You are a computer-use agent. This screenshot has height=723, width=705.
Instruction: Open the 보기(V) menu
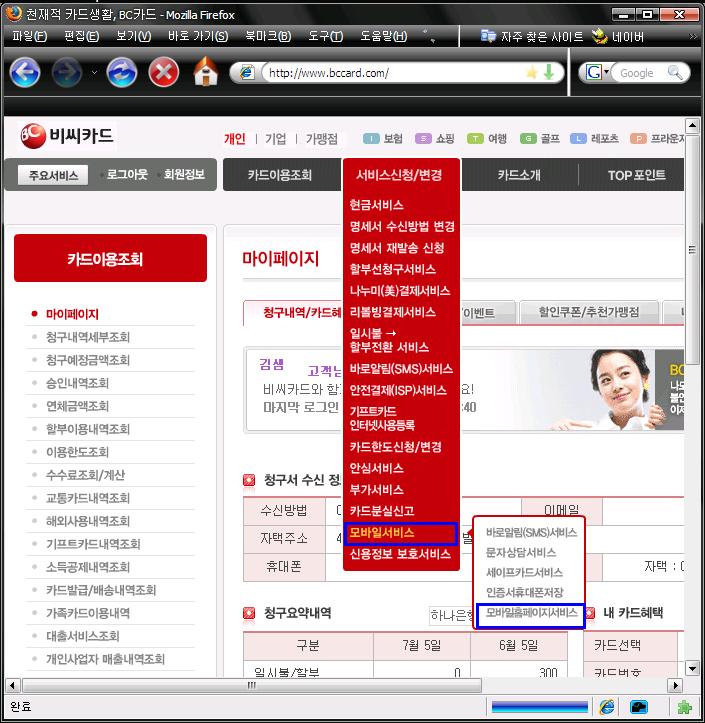(134, 36)
